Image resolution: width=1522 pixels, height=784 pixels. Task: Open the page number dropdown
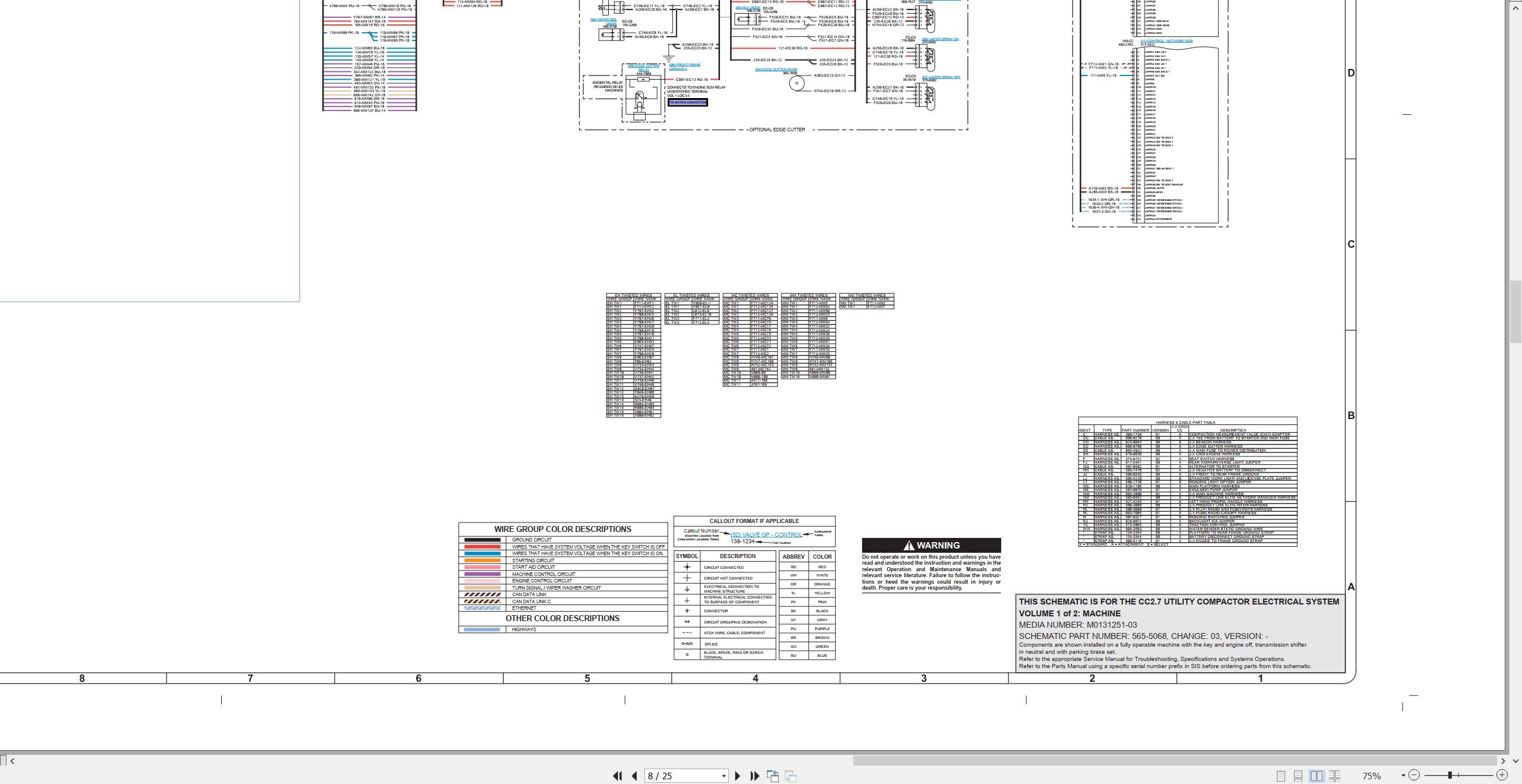[x=724, y=776]
